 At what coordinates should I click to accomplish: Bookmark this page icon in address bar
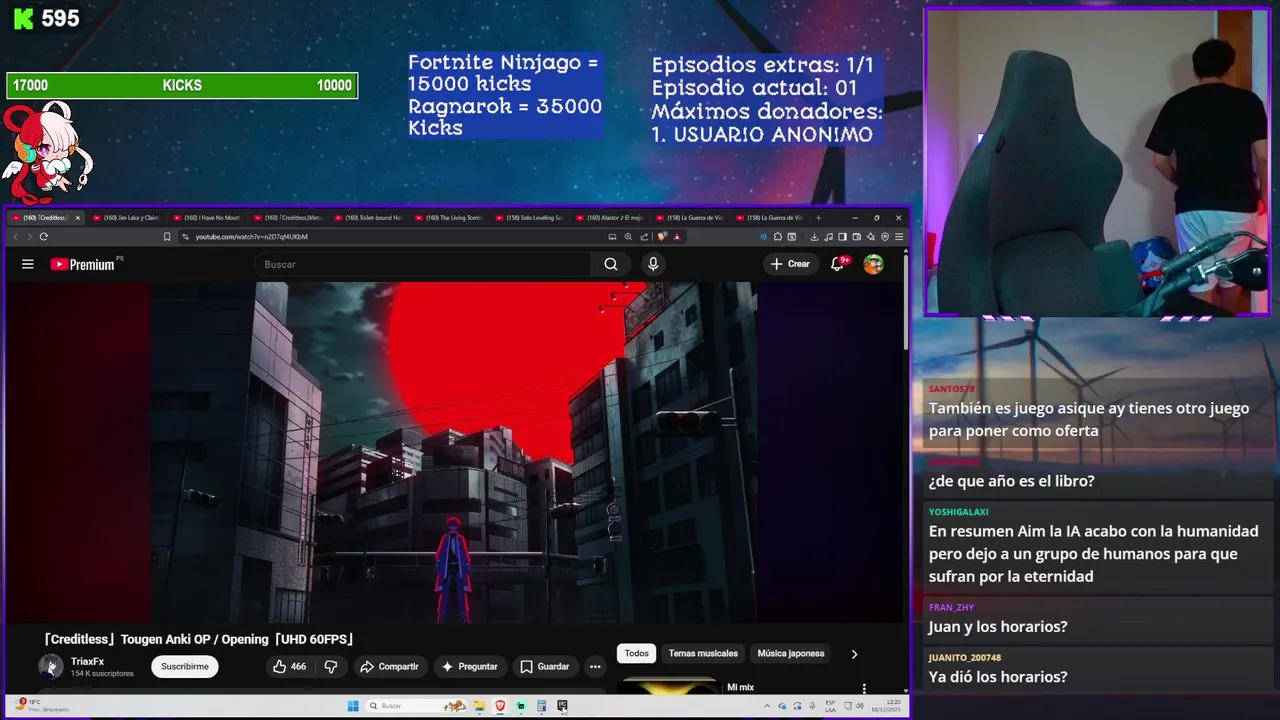tap(167, 237)
